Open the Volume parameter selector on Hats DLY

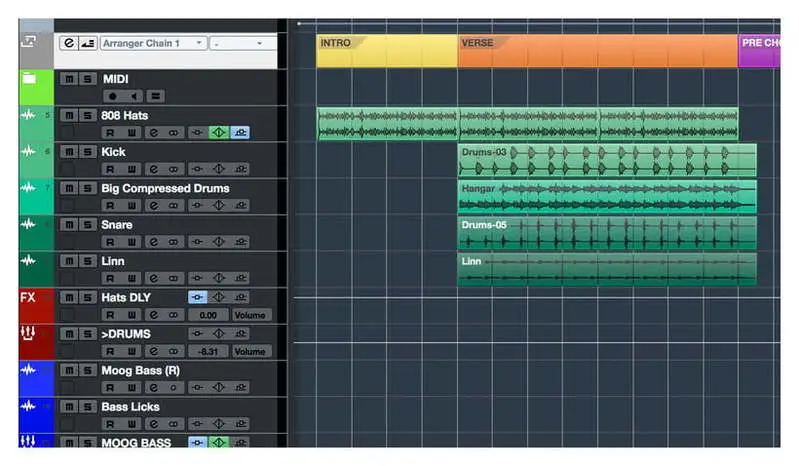[x=250, y=315]
